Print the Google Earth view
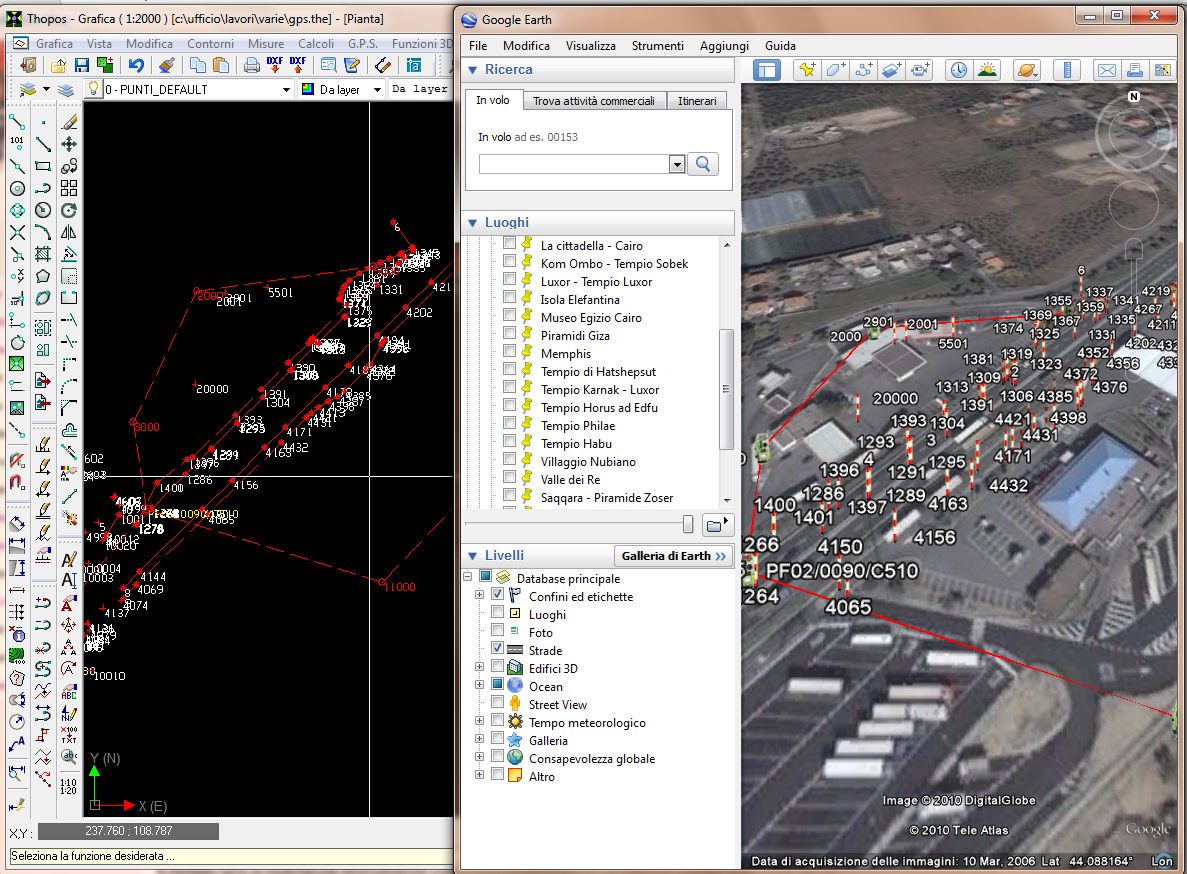 click(1135, 70)
